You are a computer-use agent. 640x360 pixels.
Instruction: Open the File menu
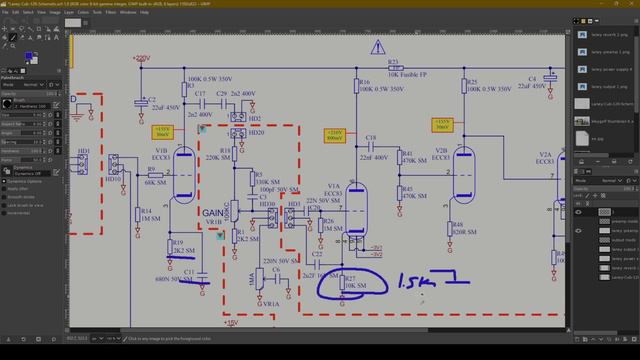(x=5, y=12)
